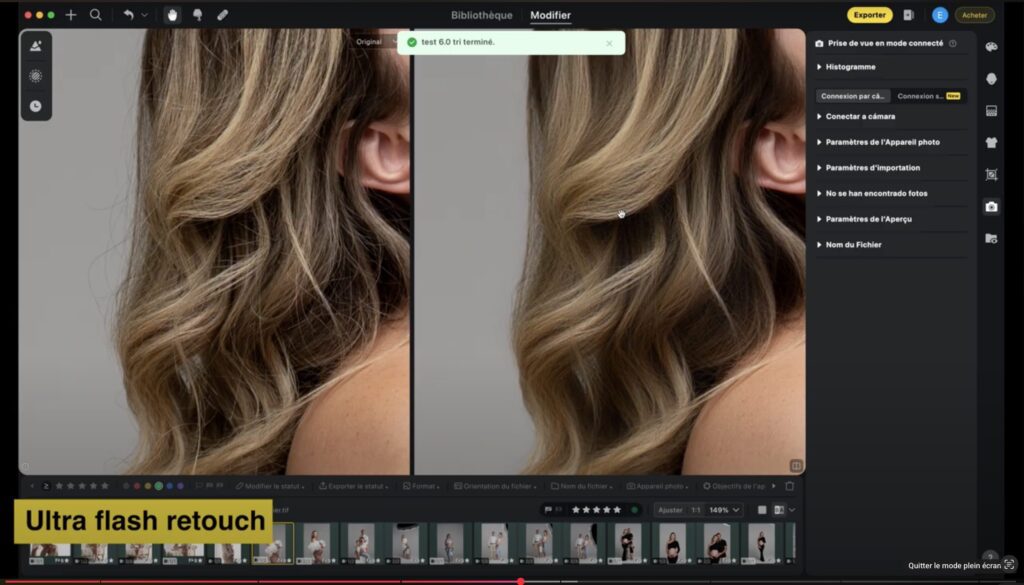The width and height of the screenshot is (1024, 585).
Task: Open the portrait face retouch panel
Action: (x=991, y=79)
